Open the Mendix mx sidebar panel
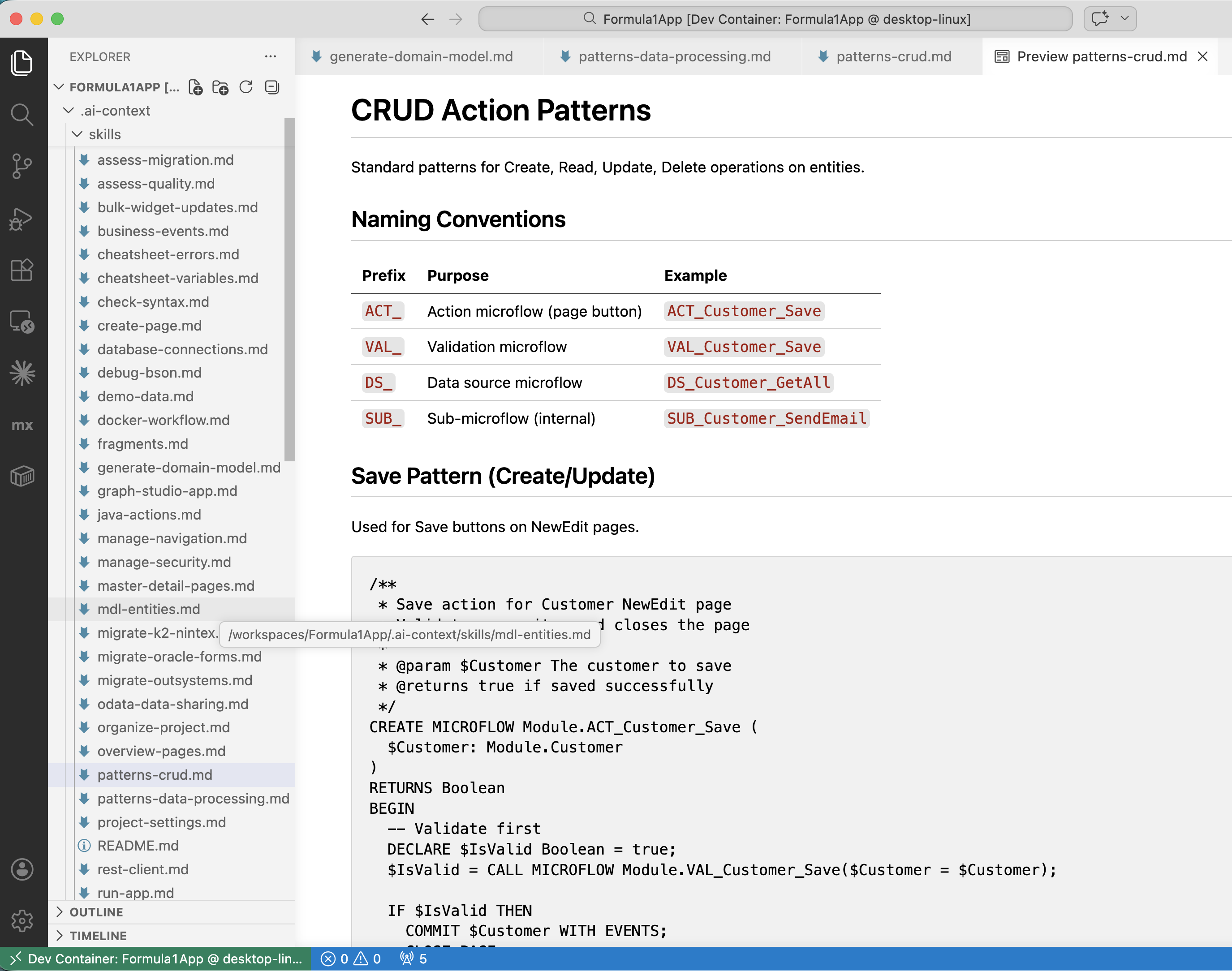 [x=22, y=425]
